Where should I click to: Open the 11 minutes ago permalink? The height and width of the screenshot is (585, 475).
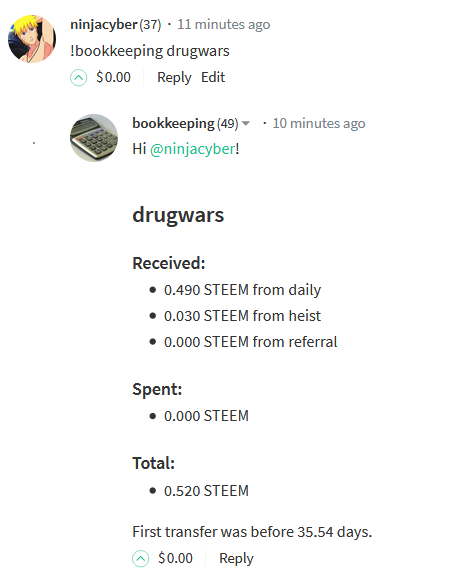pyautogui.click(x=224, y=25)
